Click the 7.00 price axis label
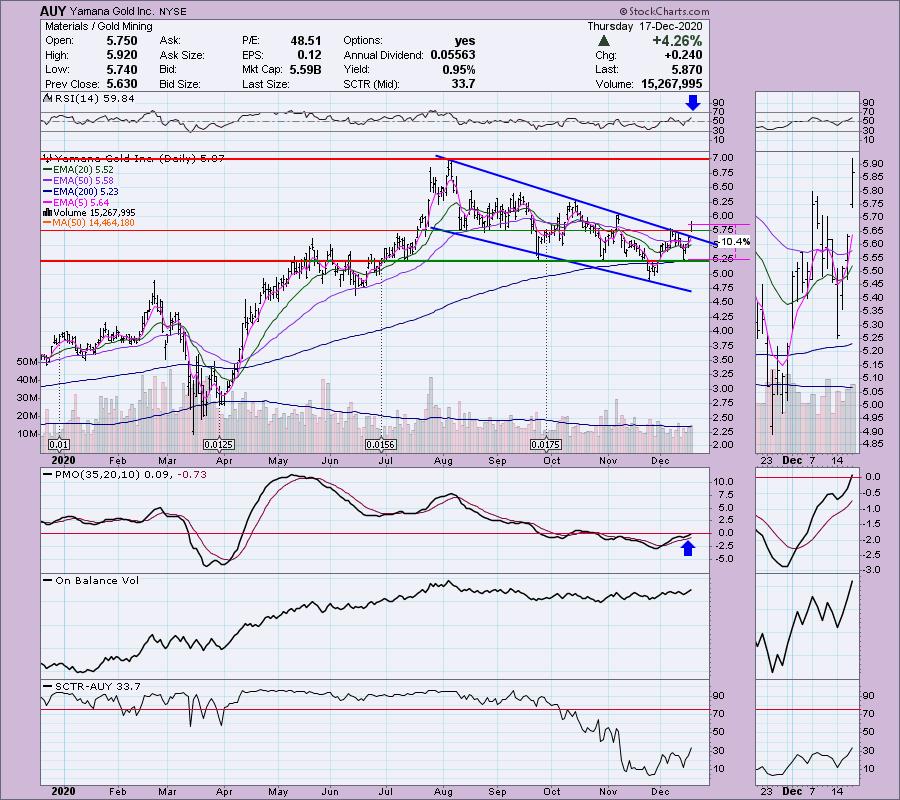This screenshot has width=900, height=800. pos(723,158)
